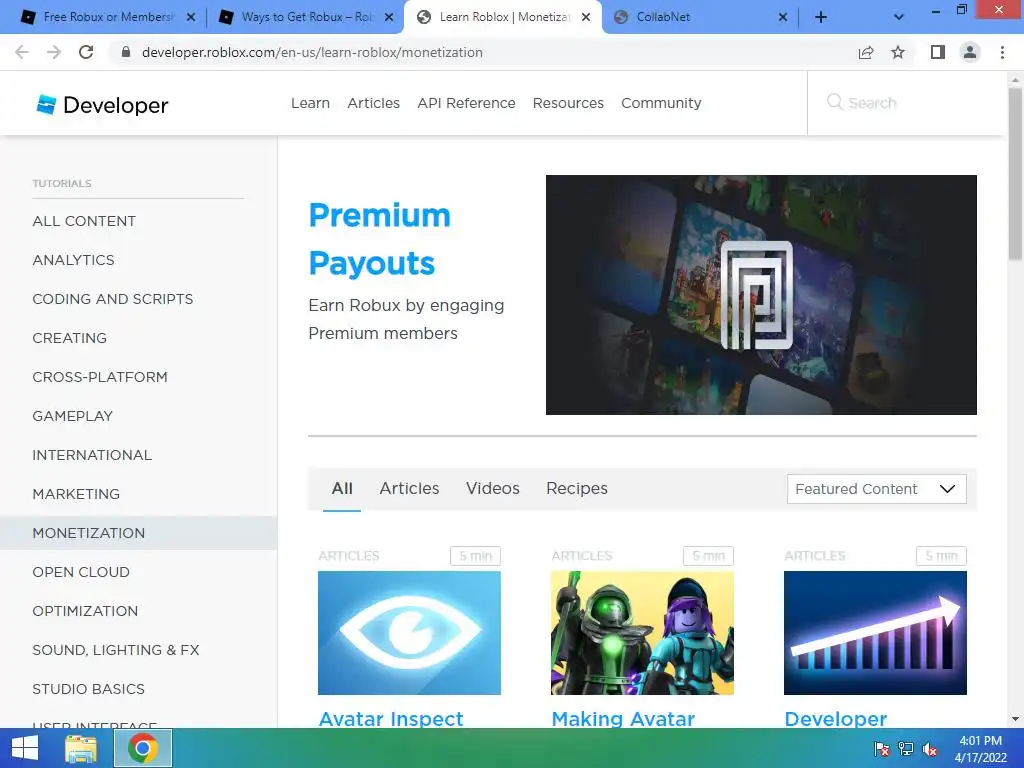1024x768 pixels.
Task: Open API Reference nav item
Action: click(x=466, y=103)
